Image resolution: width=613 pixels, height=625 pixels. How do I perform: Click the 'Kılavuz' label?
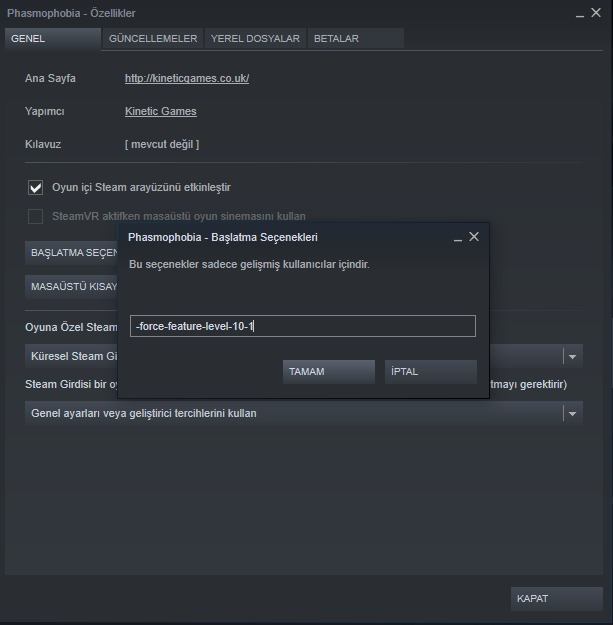[43, 144]
